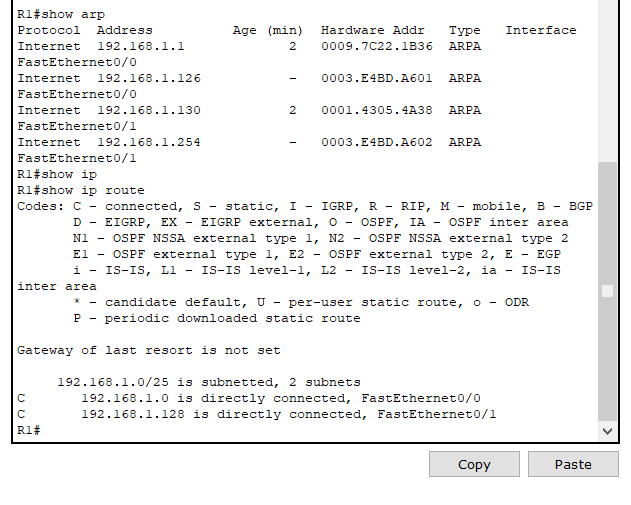Click the 'R1#show arp' command line

pyautogui.click(x=61, y=14)
